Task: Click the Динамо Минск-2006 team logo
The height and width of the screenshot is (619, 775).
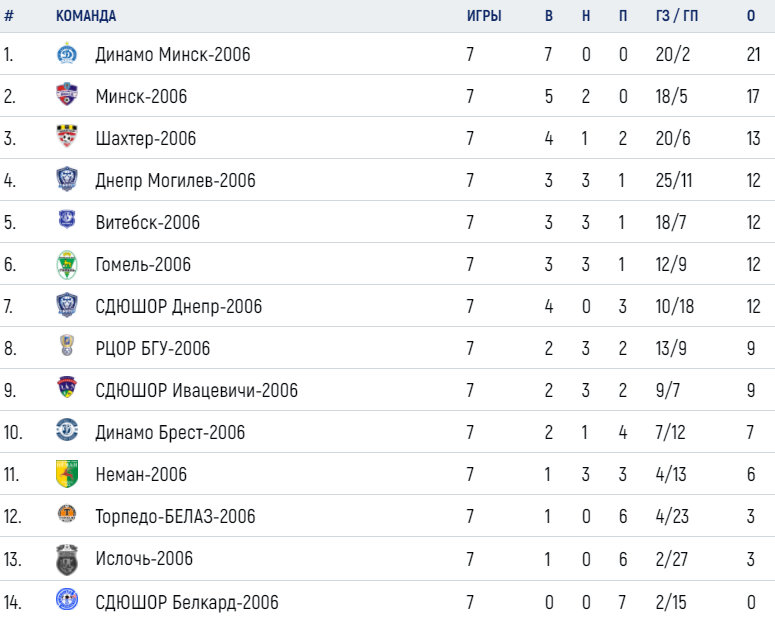Action: click(x=67, y=54)
